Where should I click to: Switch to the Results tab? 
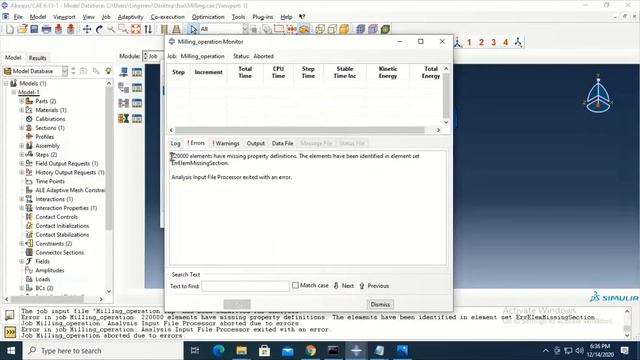click(38, 58)
